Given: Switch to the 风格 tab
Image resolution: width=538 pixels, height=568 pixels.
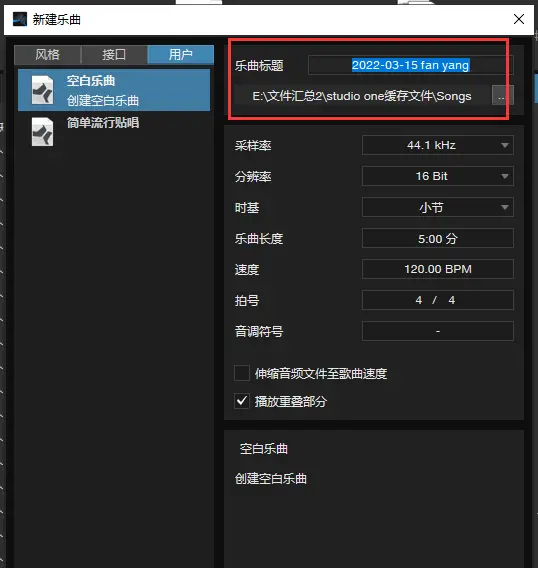Looking at the screenshot, I should point(47,55).
